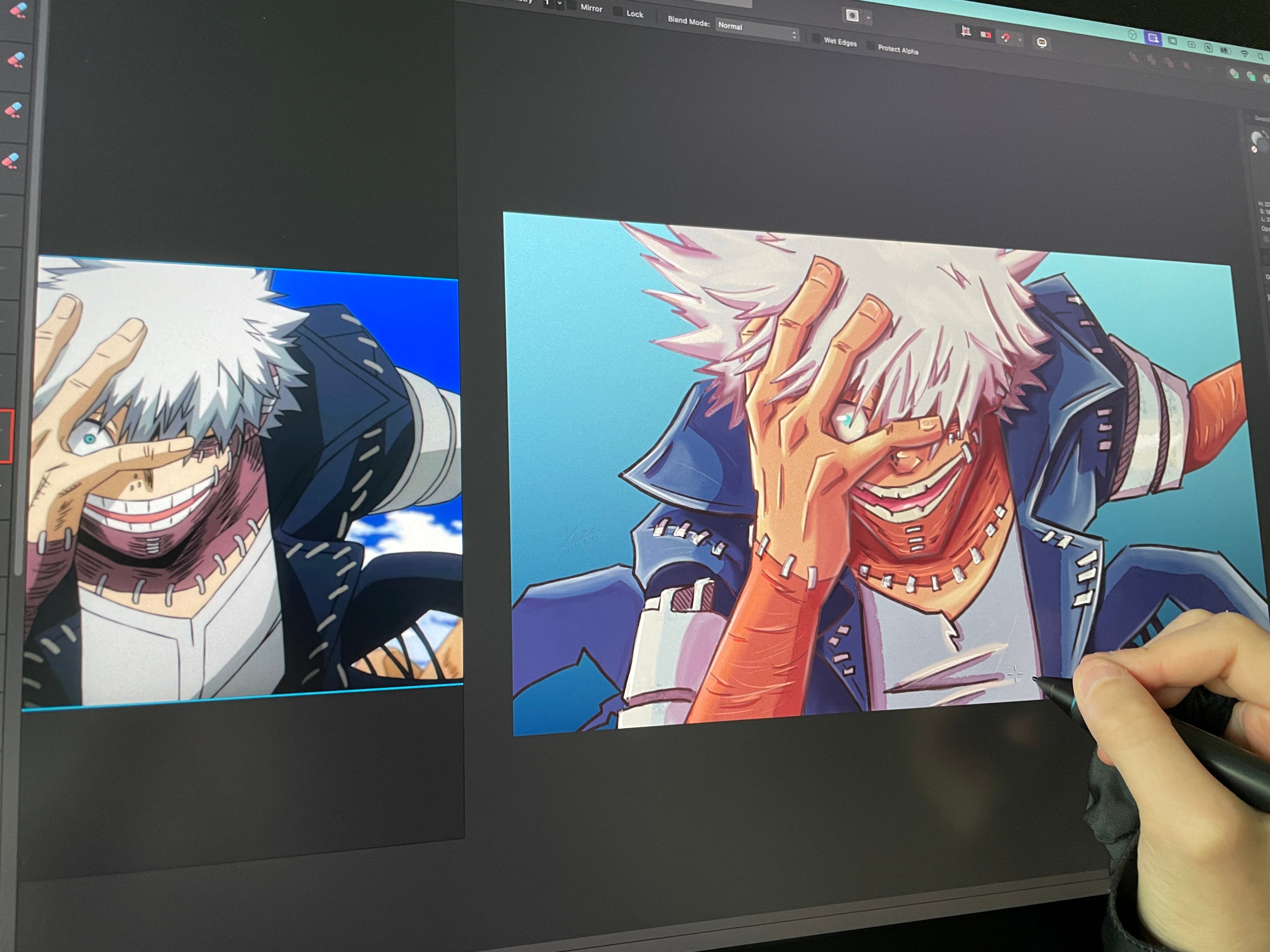Open the Assistant options robot icon

tap(1042, 42)
